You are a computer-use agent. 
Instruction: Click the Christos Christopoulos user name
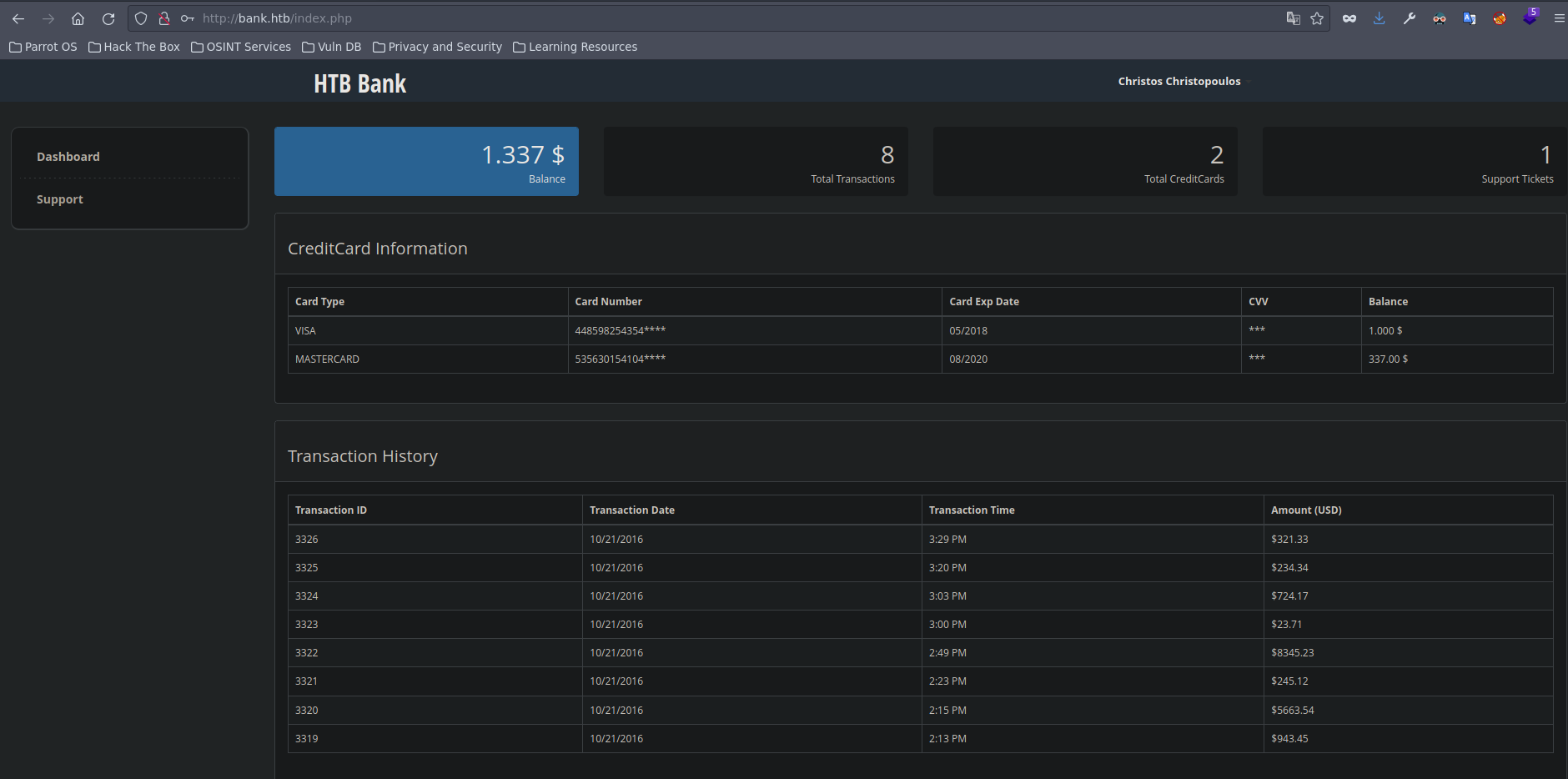click(1179, 81)
